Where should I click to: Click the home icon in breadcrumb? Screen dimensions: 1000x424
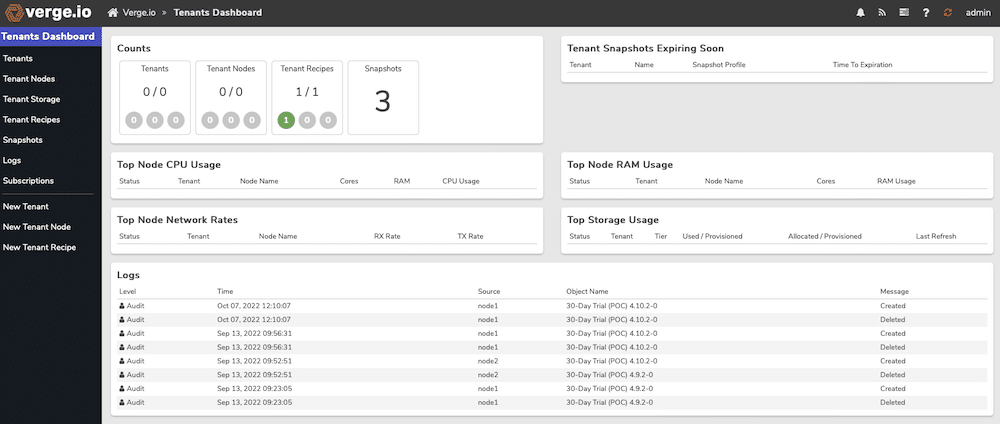tap(113, 13)
